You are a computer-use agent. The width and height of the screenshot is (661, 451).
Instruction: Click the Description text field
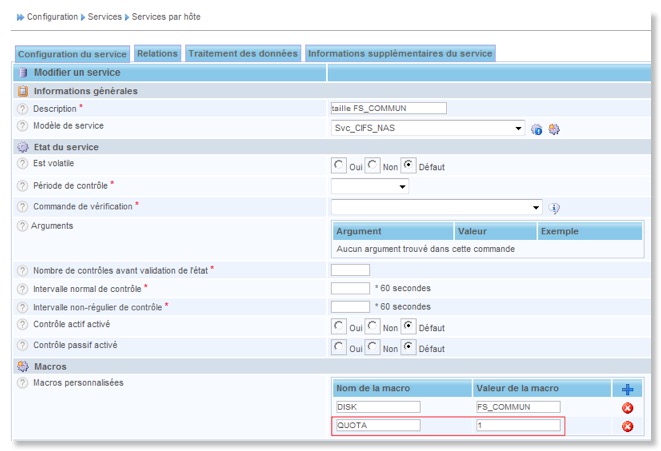click(x=388, y=108)
